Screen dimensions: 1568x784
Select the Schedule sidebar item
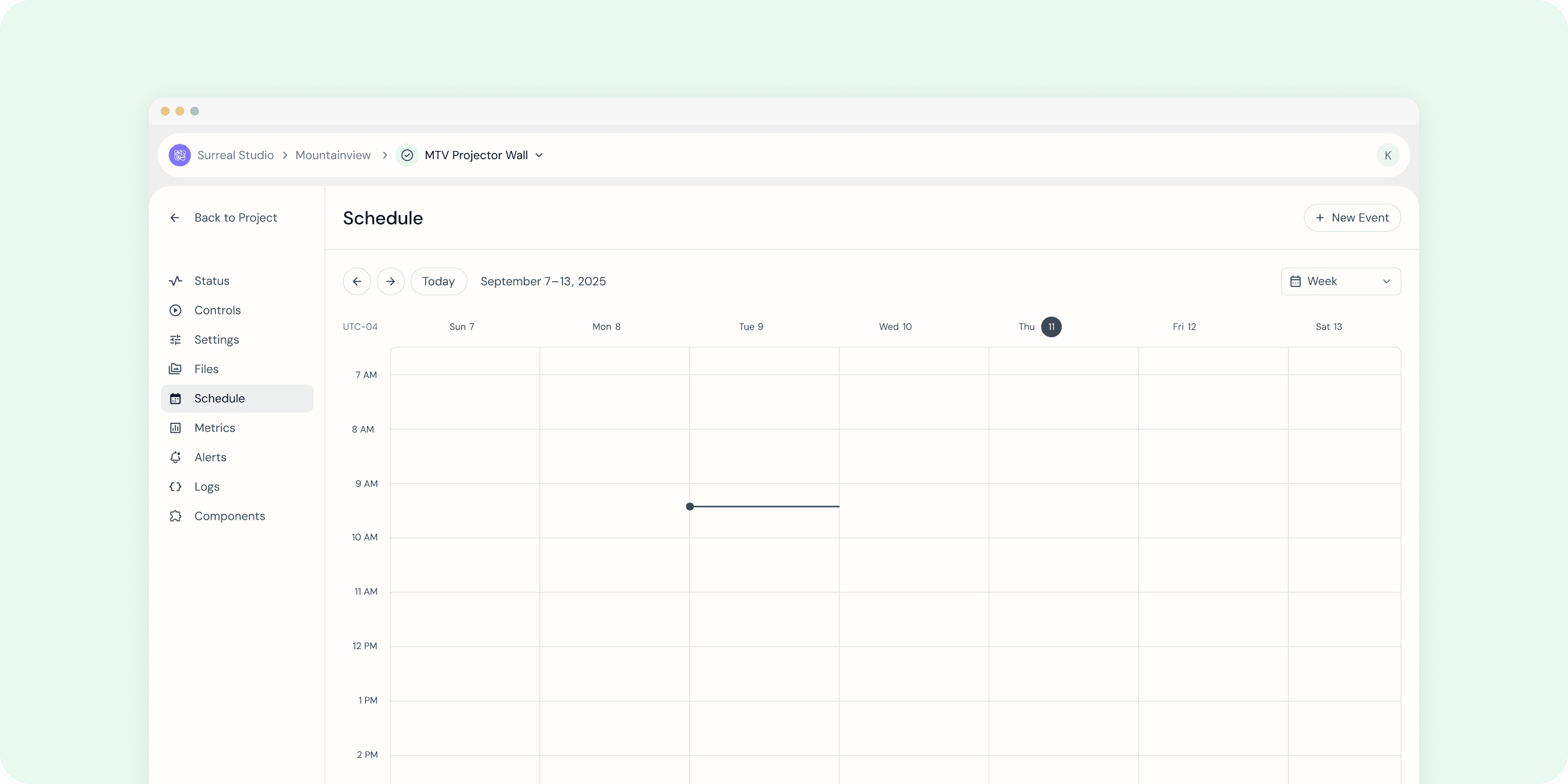[x=237, y=399]
